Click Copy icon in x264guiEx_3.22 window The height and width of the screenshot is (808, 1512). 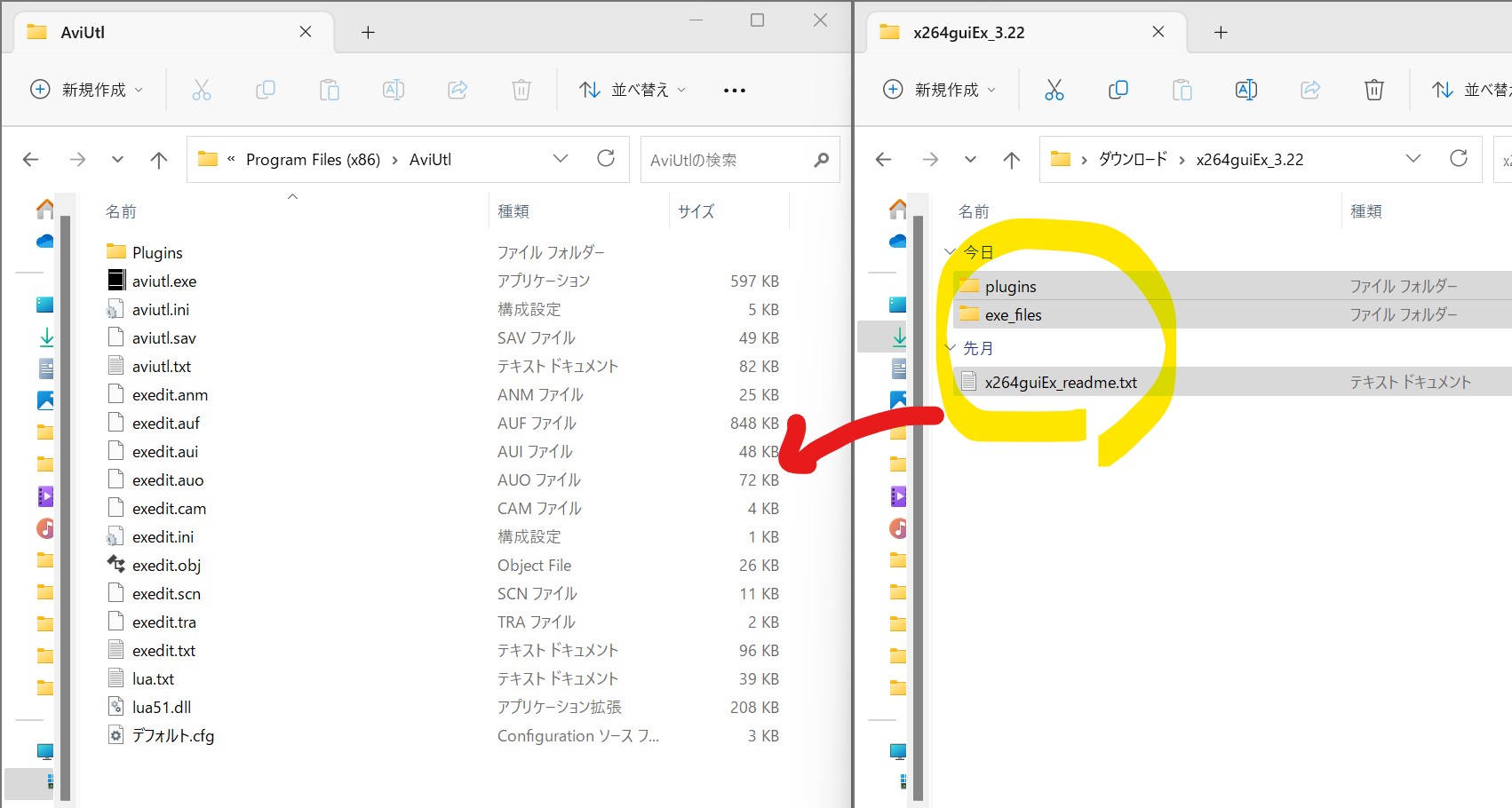click(1118, 90)
